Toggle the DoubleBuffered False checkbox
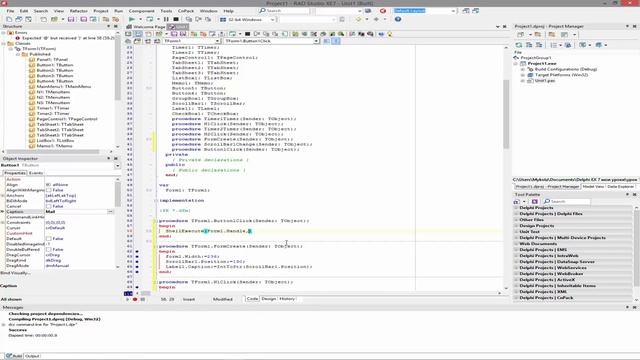The width and height of the screenshot is (640, 360). click(x=49, y=249)
